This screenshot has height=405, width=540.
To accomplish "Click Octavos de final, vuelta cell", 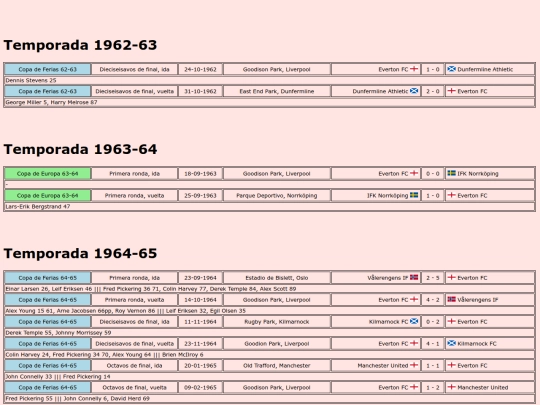I will click(x=134, y=387).
